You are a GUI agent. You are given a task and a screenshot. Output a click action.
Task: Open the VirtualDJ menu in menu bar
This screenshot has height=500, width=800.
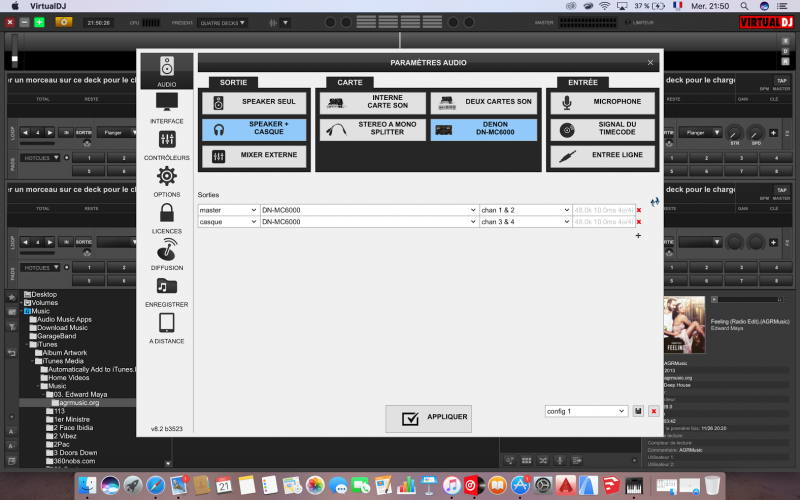pos(48,6)
